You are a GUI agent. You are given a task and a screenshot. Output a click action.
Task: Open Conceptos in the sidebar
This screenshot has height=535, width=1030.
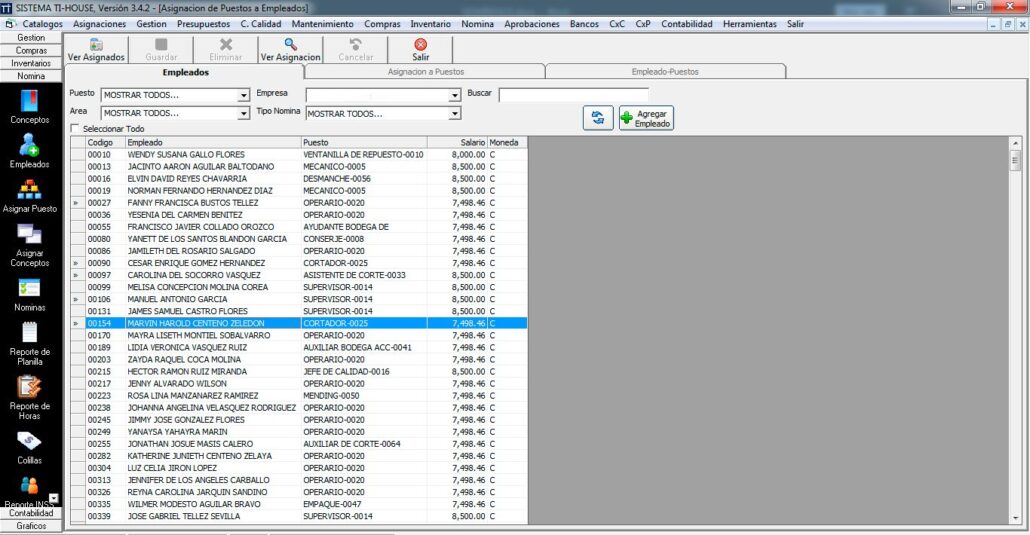click(30, 103)
